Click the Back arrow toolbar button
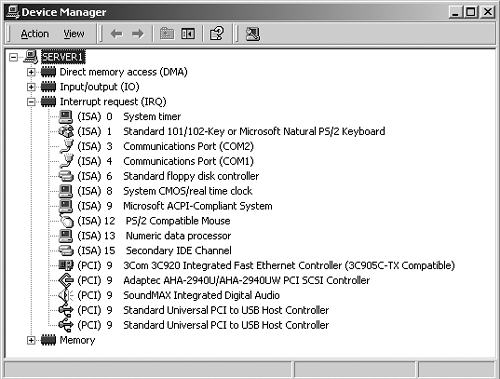The width and height of the screenshot is (500, 379). click(x=116, y=34)
